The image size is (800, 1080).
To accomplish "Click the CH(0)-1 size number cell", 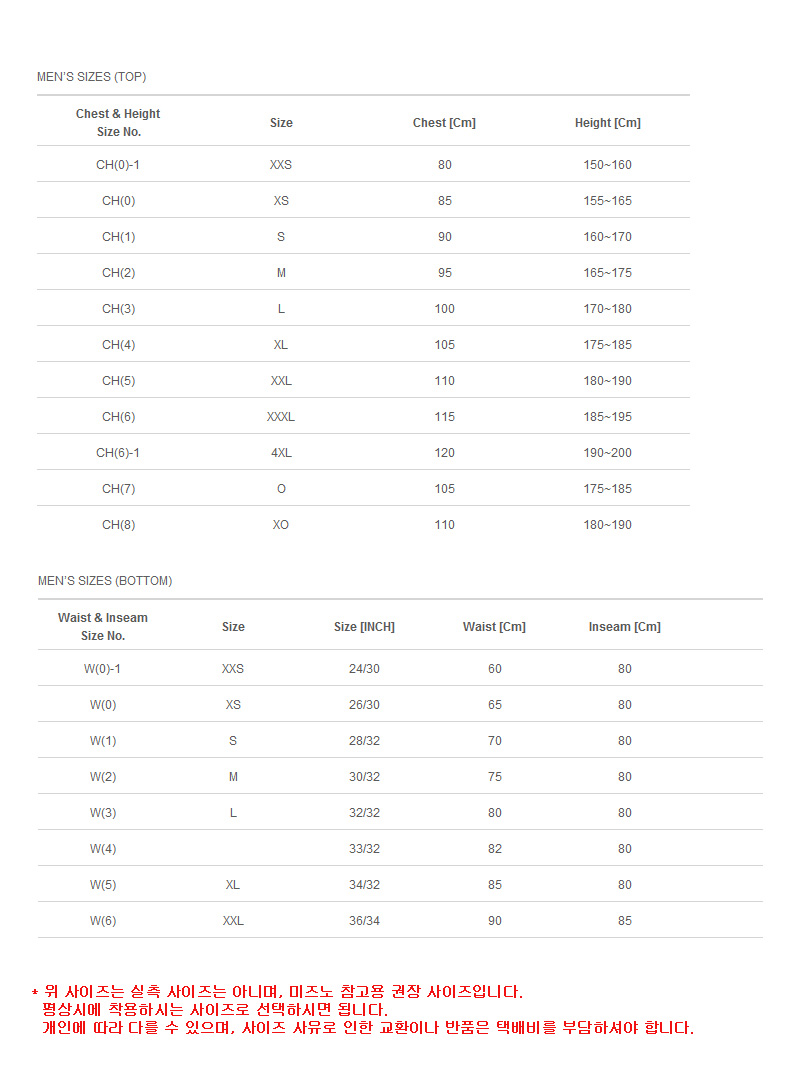I will 118,165.
